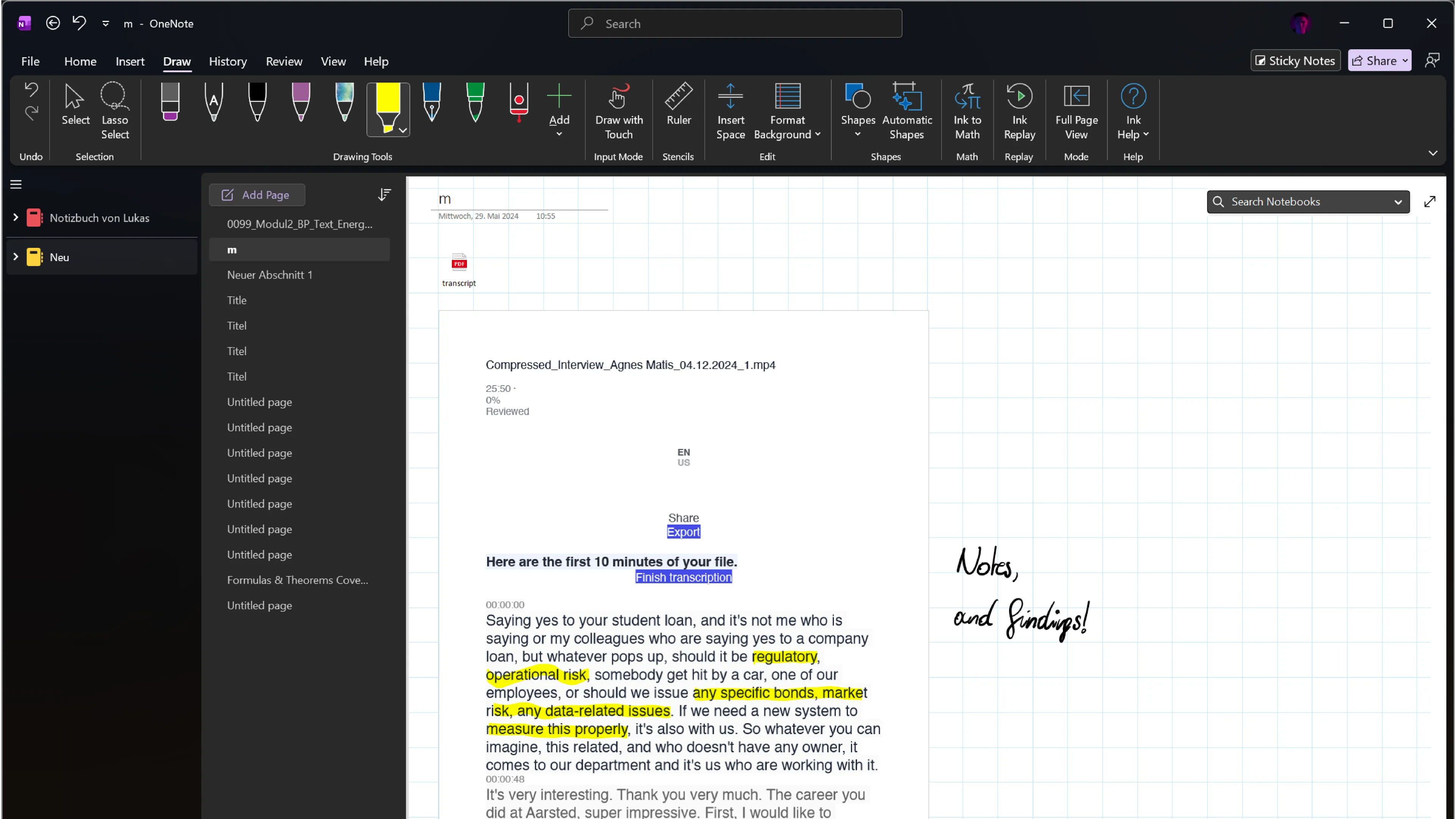1456x819 pixels.
Task: Redo the action in ribbon
Action: 31,113
